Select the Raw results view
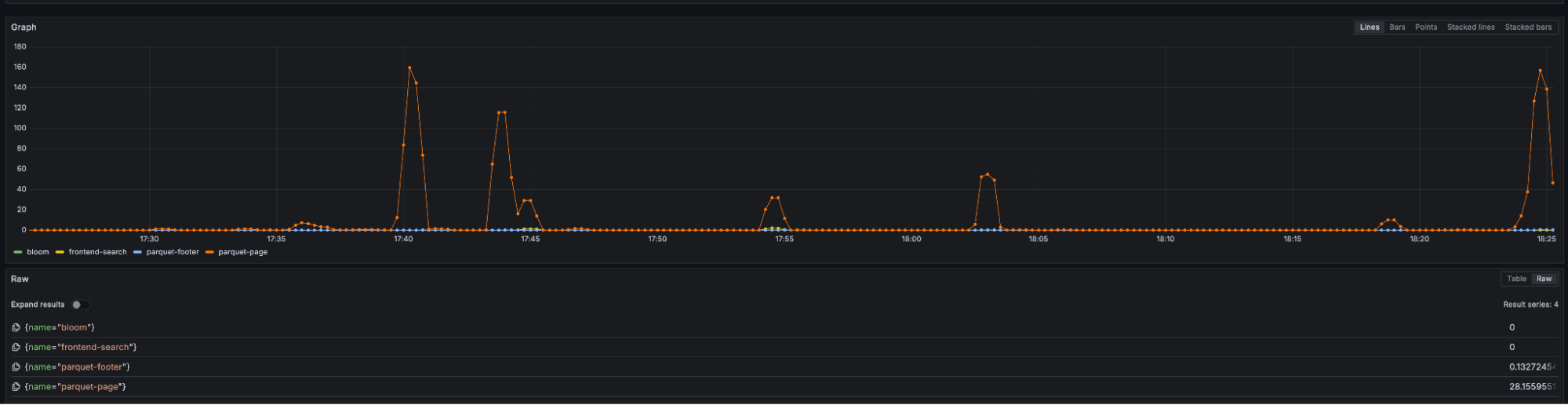This screenshot has height=405, width=1568. point(1544,279)
